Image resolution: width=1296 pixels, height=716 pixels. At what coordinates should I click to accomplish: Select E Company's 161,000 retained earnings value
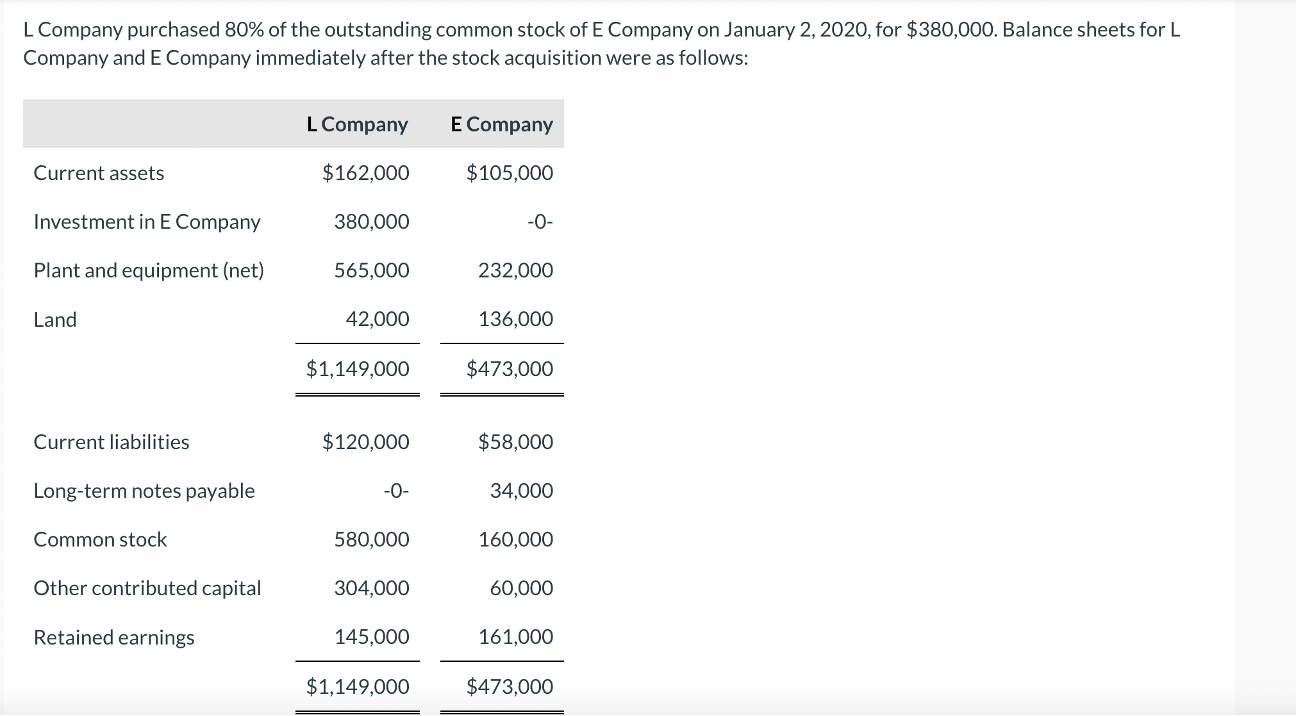pyautogui.click(x=515, y=638)
